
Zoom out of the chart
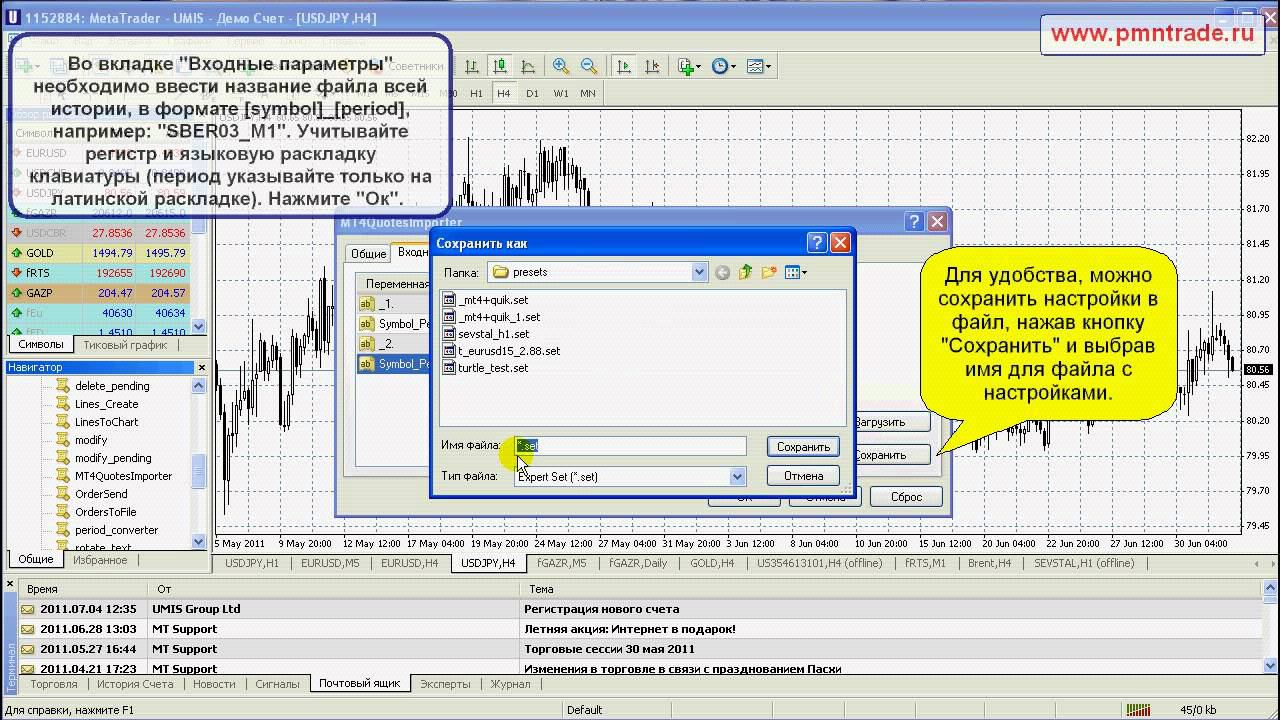click(589, 66)
